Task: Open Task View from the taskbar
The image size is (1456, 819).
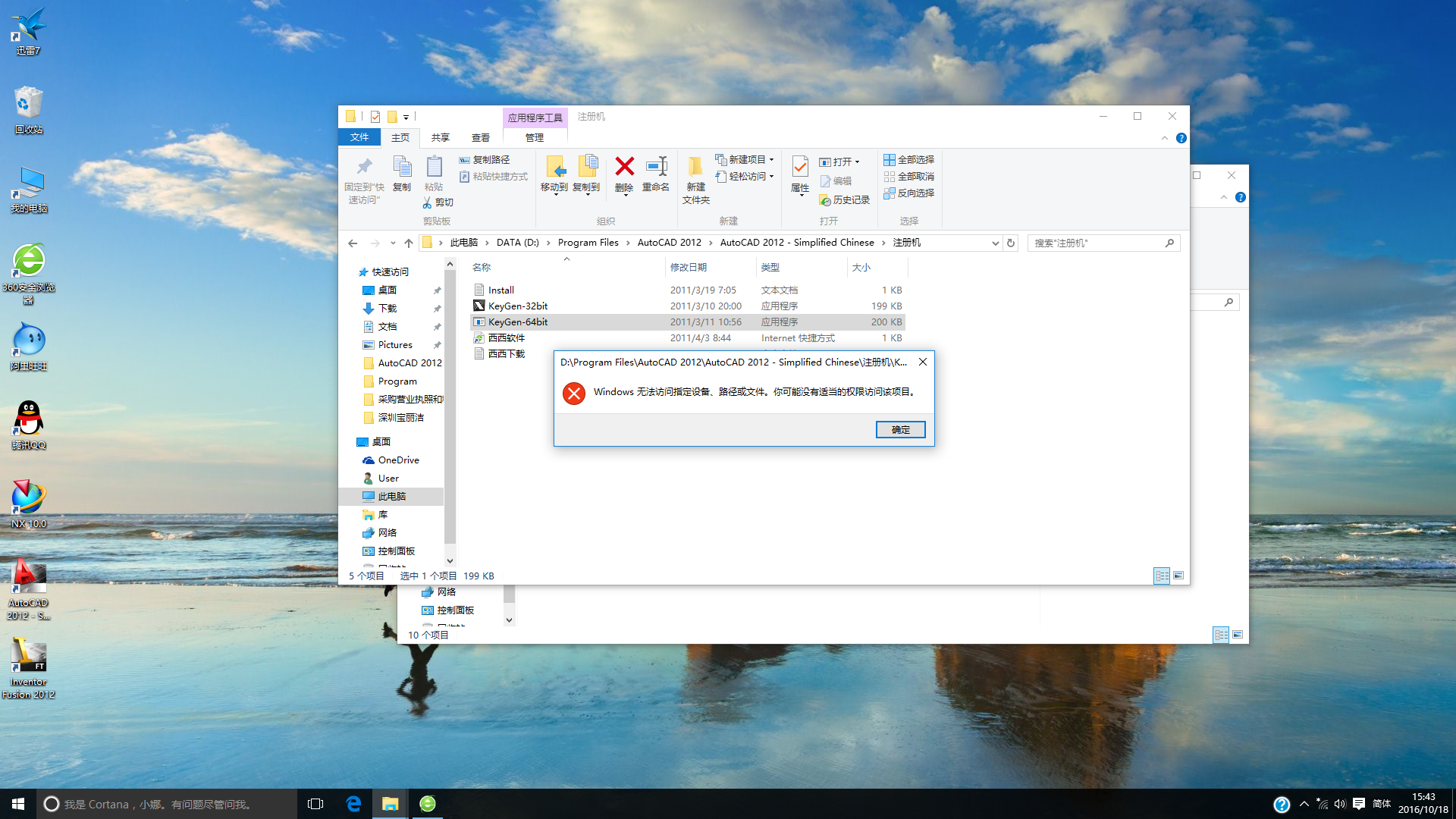Action: (x=315, y=804)
